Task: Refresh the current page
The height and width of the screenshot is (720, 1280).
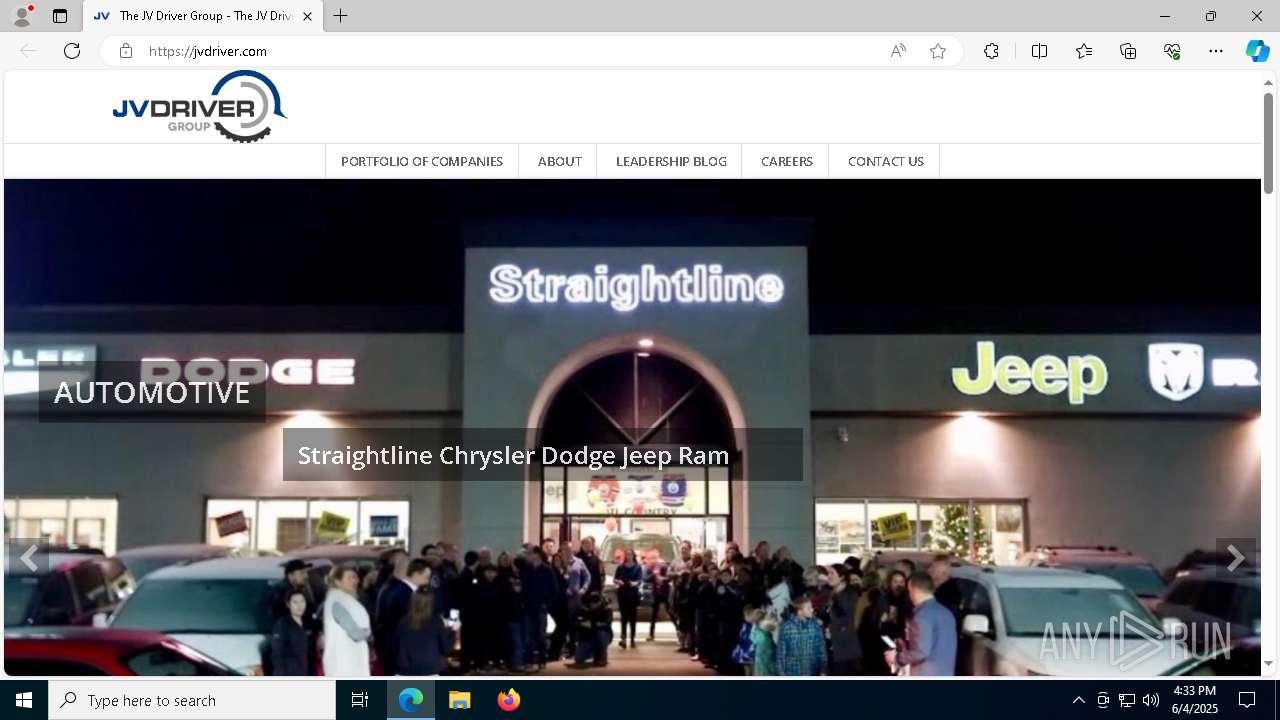Action: pyautogui.click(x=72, y=51)
